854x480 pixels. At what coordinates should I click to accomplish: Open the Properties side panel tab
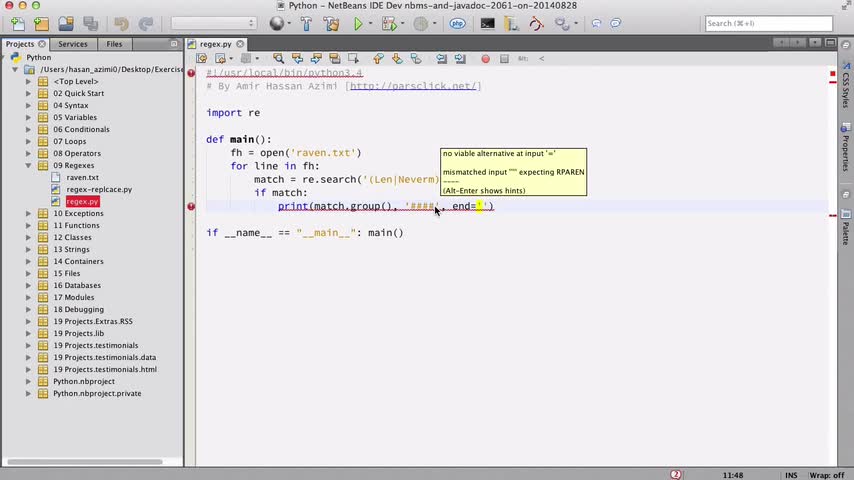845,148
